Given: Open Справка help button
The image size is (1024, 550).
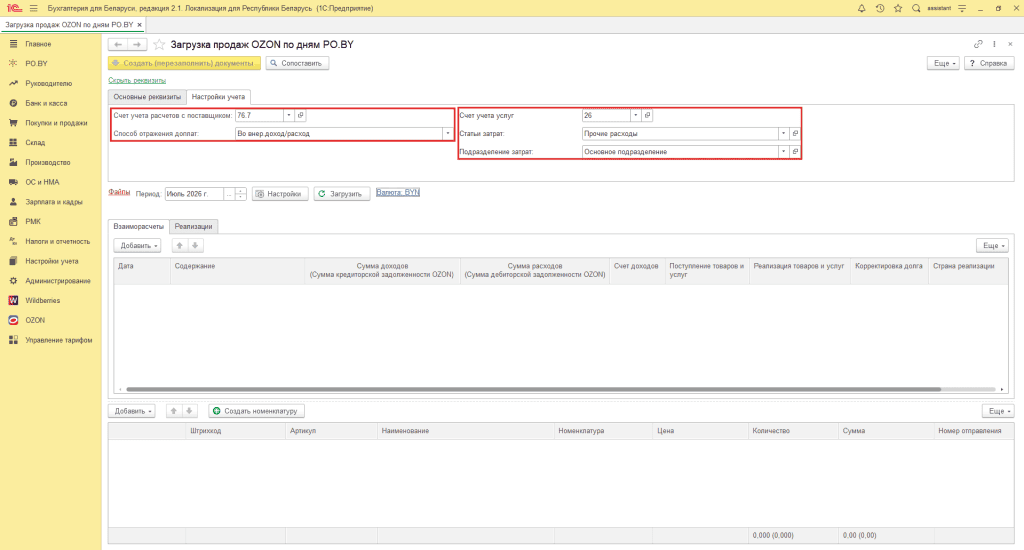Looking at the screenshot, I should 989,63.
